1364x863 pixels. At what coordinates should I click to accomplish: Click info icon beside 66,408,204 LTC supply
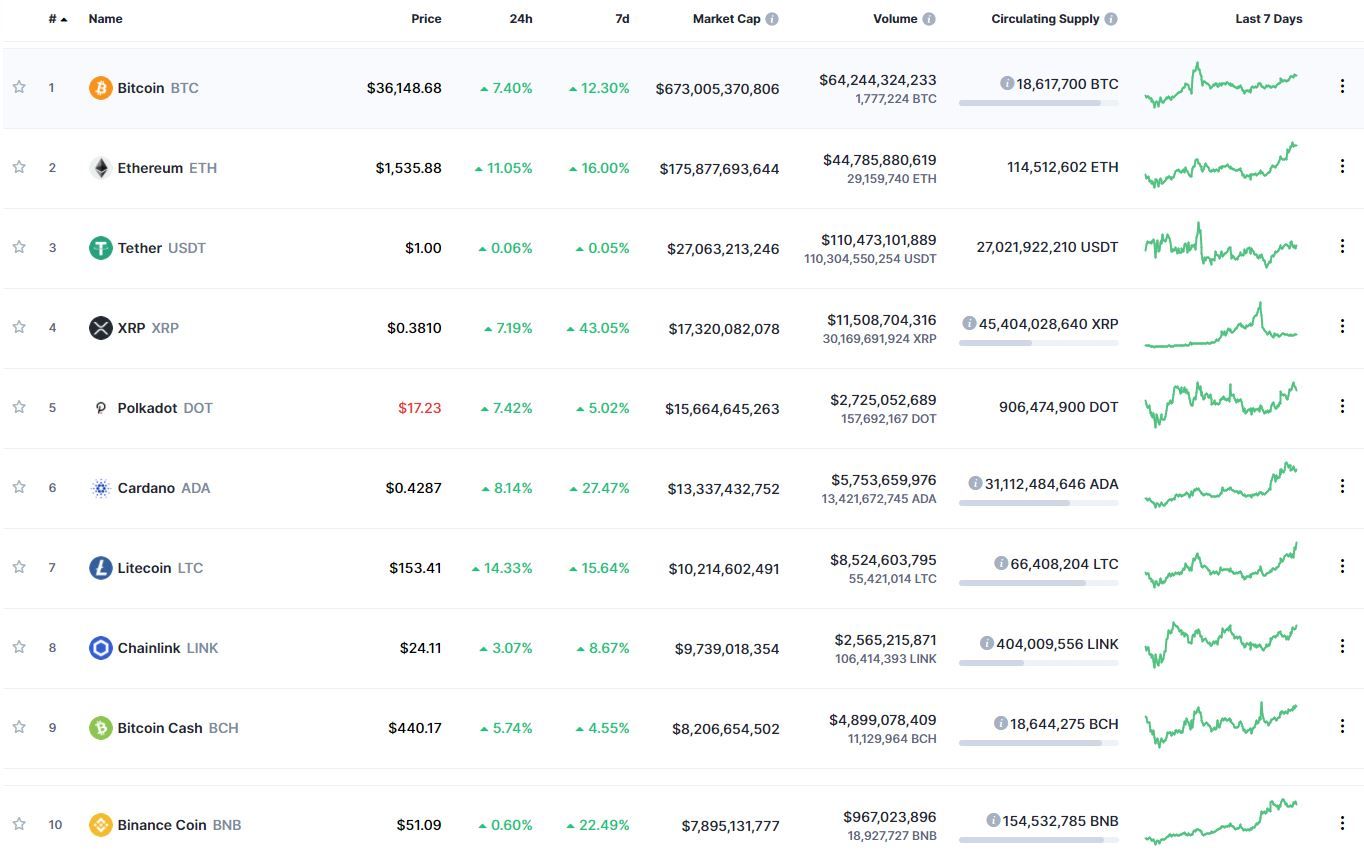(1001, 563)
